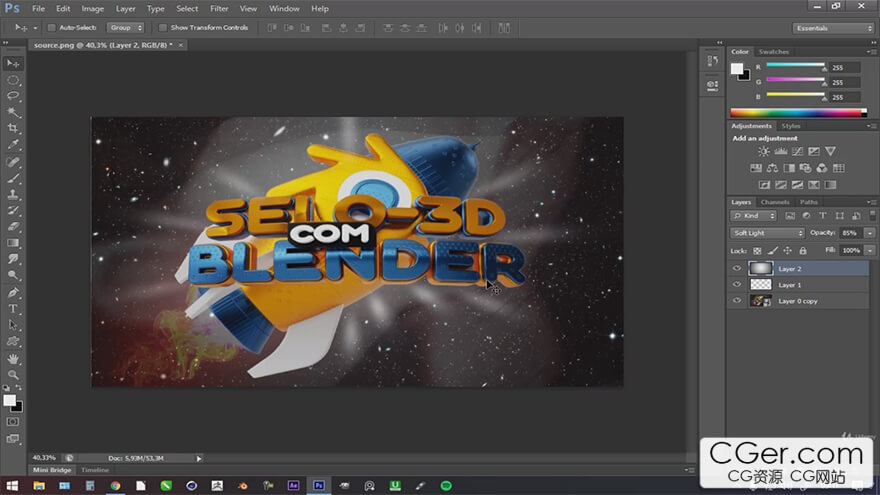Image resolution: width=880 pixels, height=495 pixels.
Task: Add a Levels adjustment
Action: (781, 152)
